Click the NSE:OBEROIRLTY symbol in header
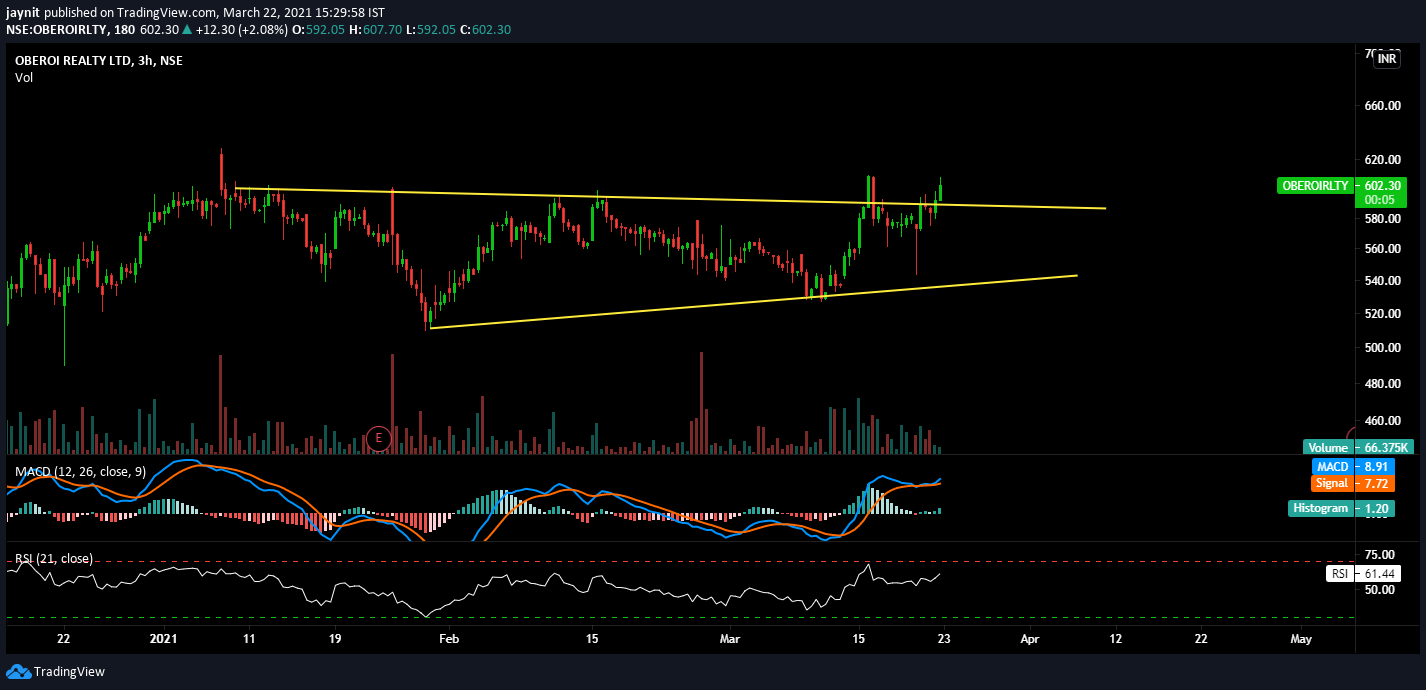The width and height of the screenshot is (1426, 690). [56, 29]
